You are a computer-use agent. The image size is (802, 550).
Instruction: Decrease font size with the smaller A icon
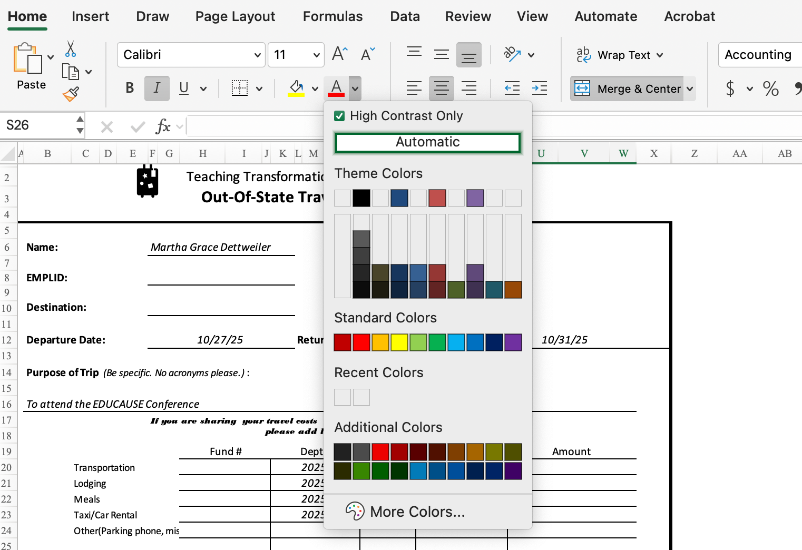(368, 54)
